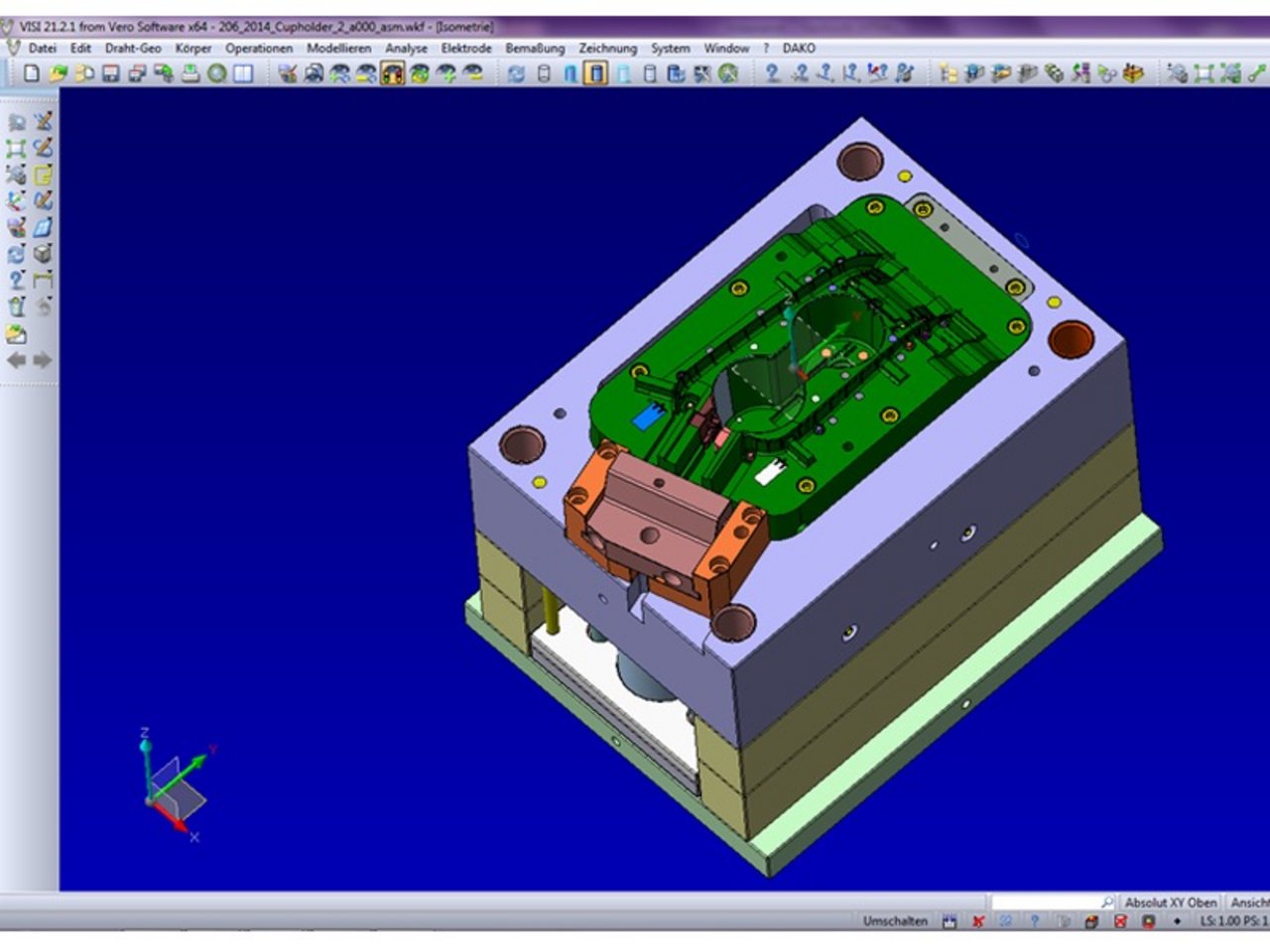The height and width of the screenshot is (952, 1270).
Task: Click the Umschalten button in status bar
Action: 894,921
